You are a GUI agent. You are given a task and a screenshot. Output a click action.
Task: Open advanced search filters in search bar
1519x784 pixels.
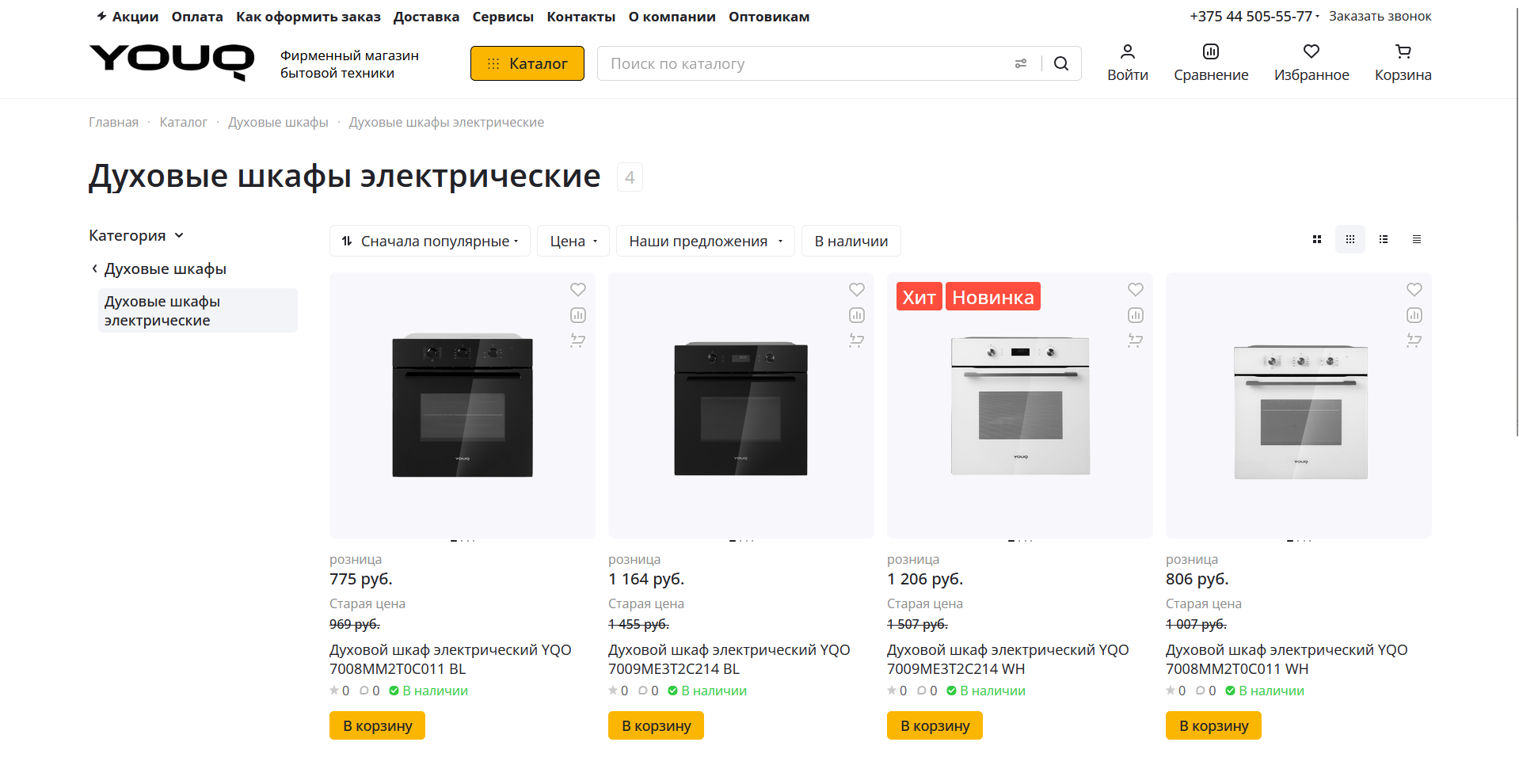[x=1021, y=63]
